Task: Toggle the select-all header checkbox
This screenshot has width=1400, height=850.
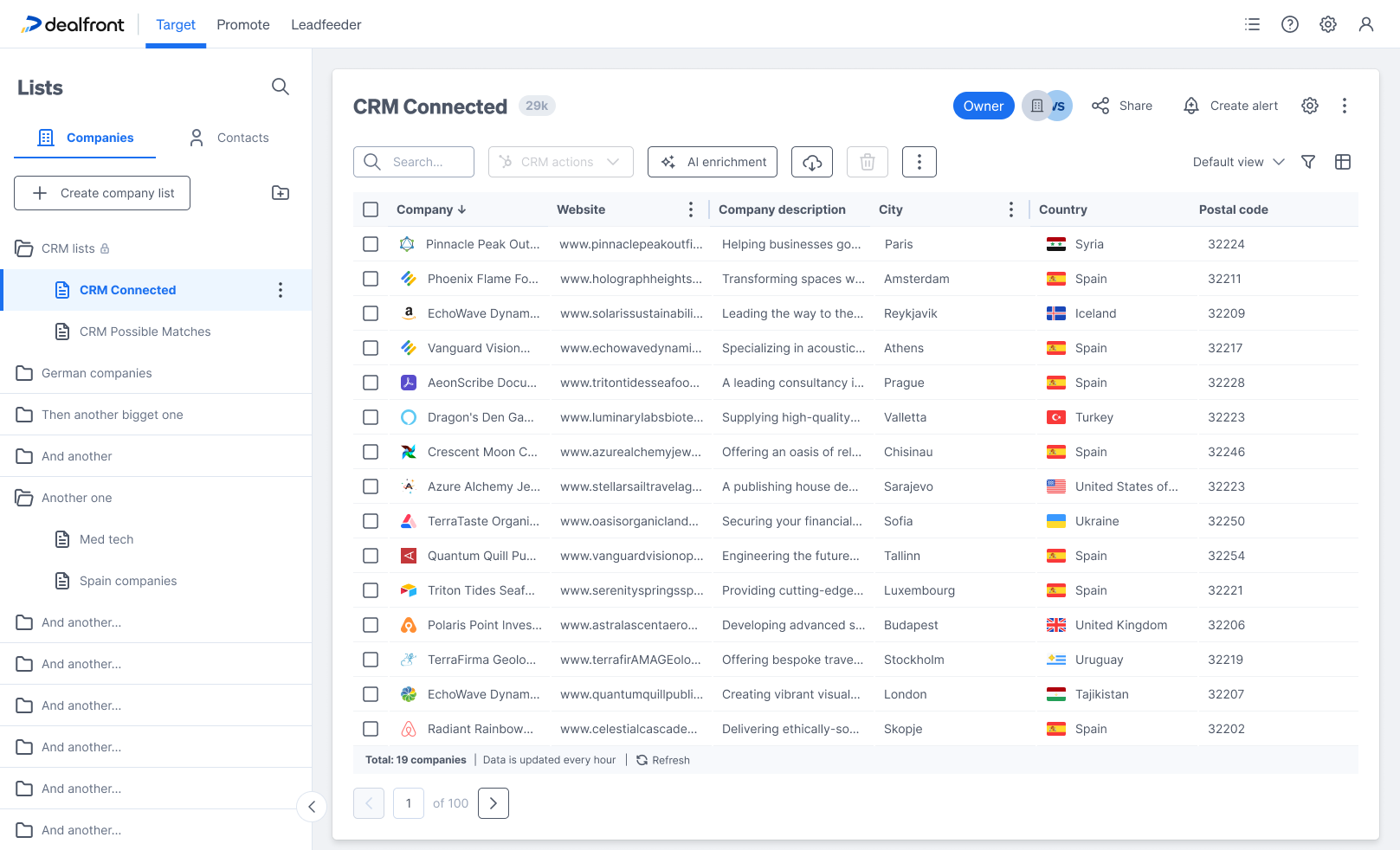Action: click(371, 209)
